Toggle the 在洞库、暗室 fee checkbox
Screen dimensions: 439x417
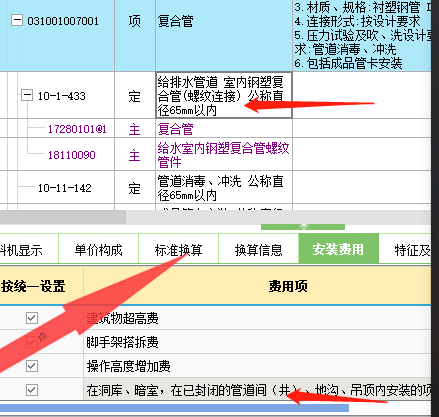(32, 390)
